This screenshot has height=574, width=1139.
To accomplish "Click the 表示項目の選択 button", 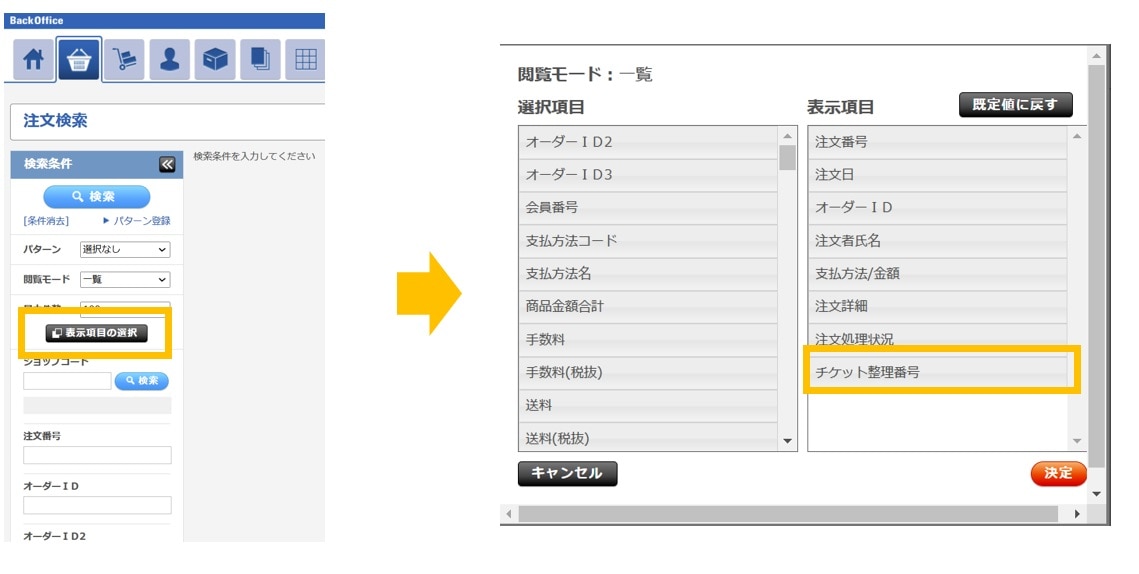I will (x=97, y=333).
